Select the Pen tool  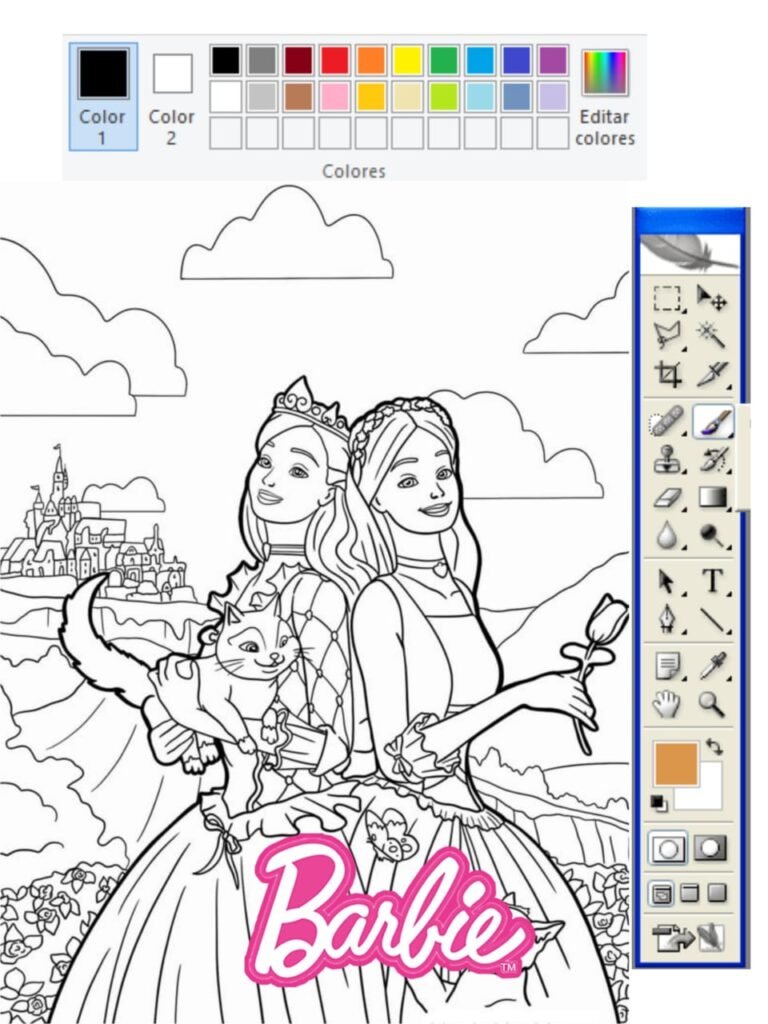pyautogui.click(x=667, y=619)
